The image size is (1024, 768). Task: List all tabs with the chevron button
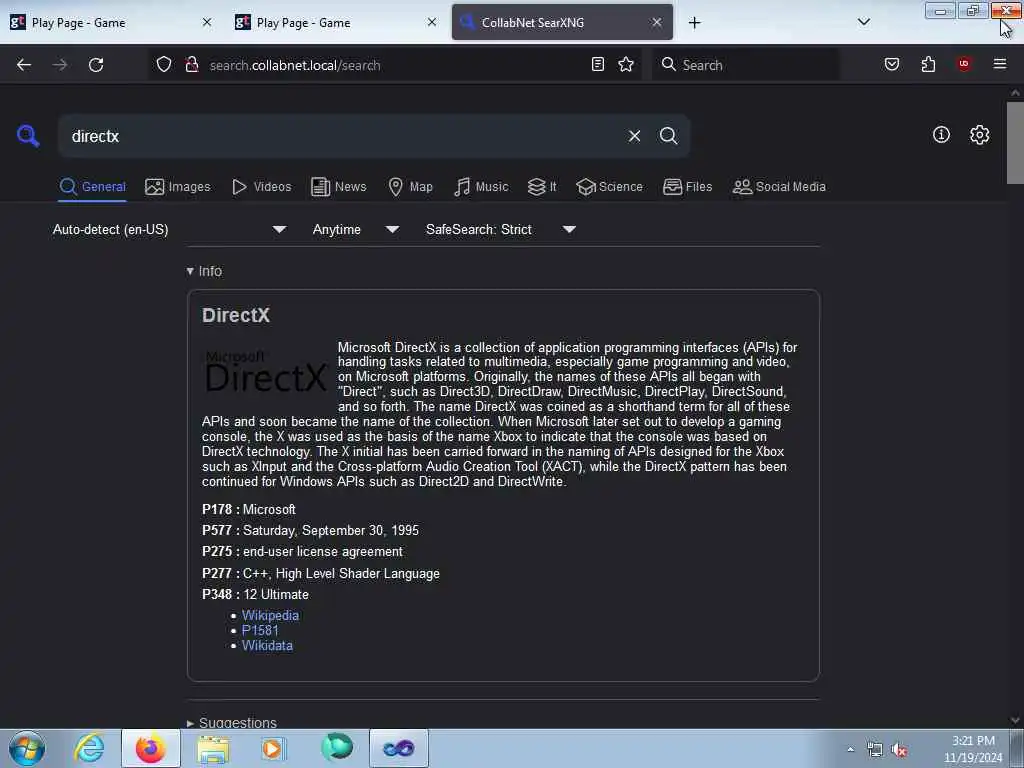[863, 22]
